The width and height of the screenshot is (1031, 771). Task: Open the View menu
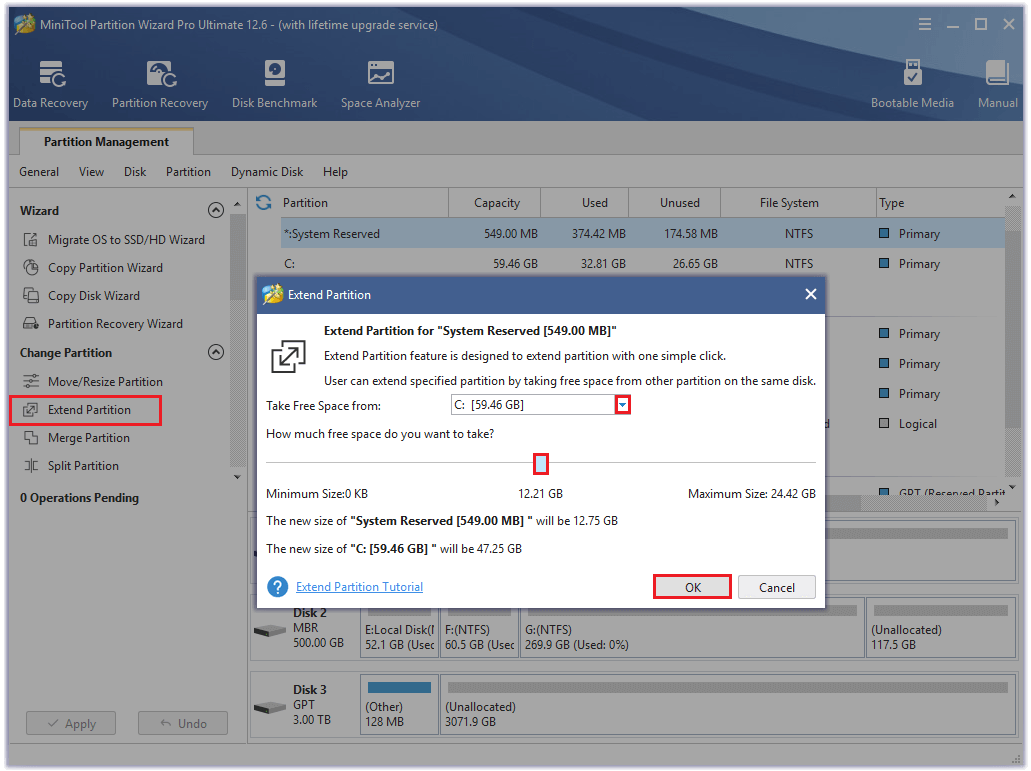pos(91,172)
